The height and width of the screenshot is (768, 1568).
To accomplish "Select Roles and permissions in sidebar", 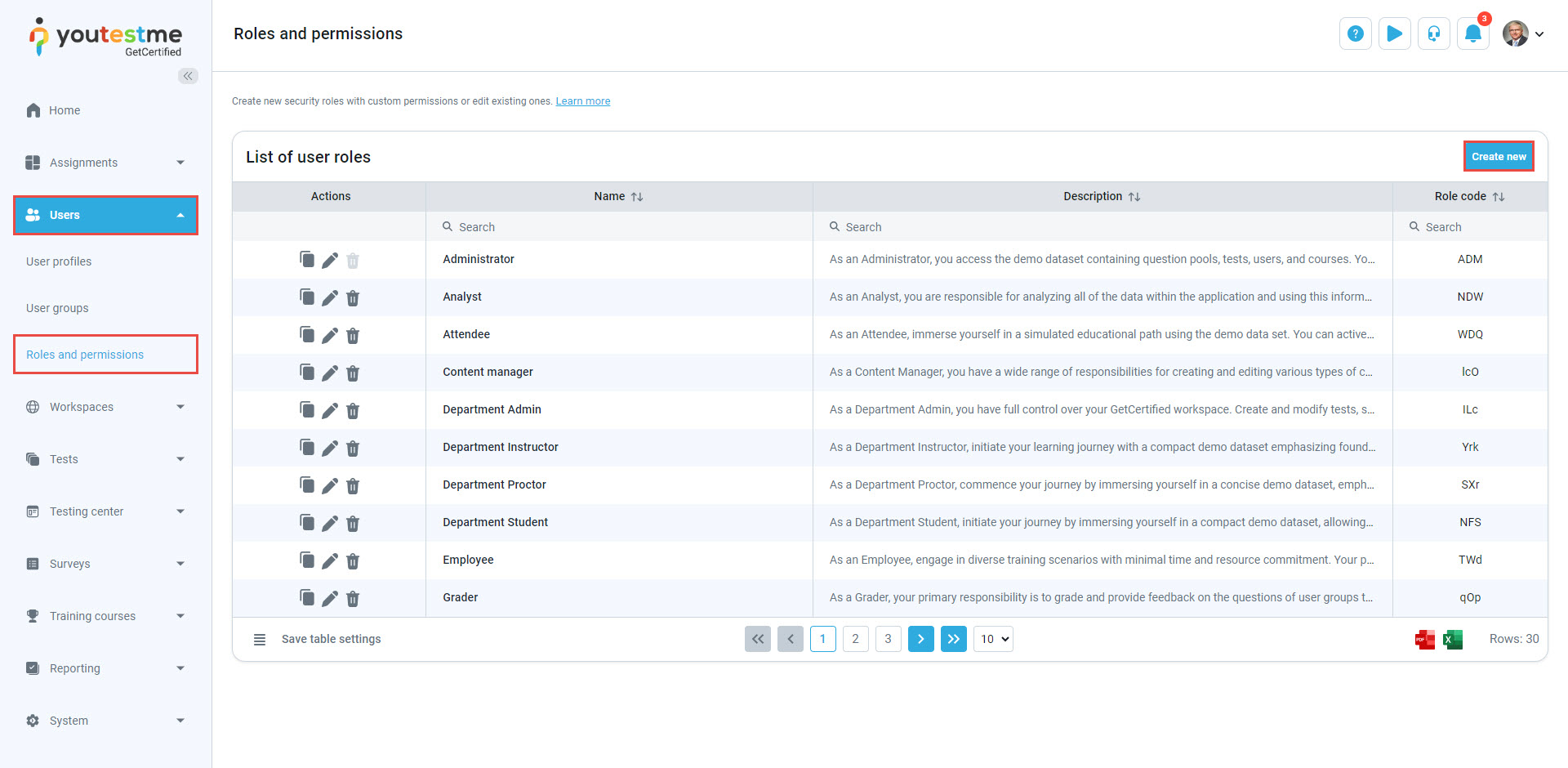I will pos(105,355).
